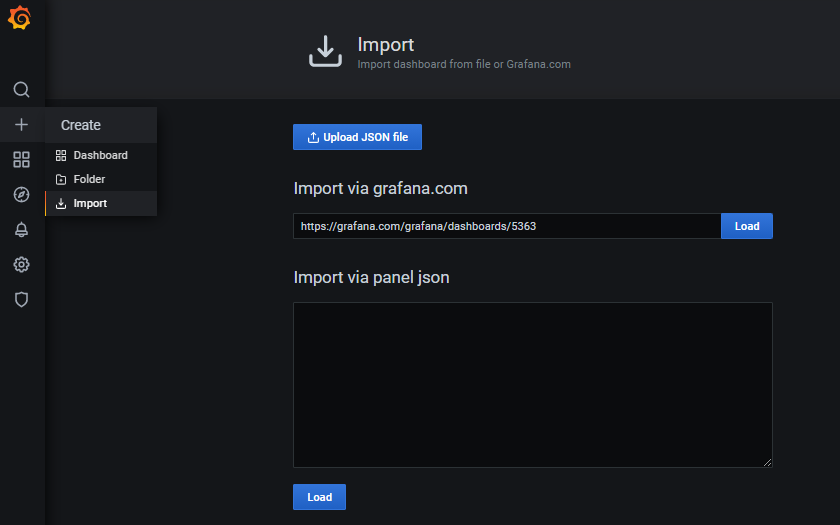This screenshot has height=525, width=840.
Task: Click the resize handle of the json textarea
Action: (767, 462)
